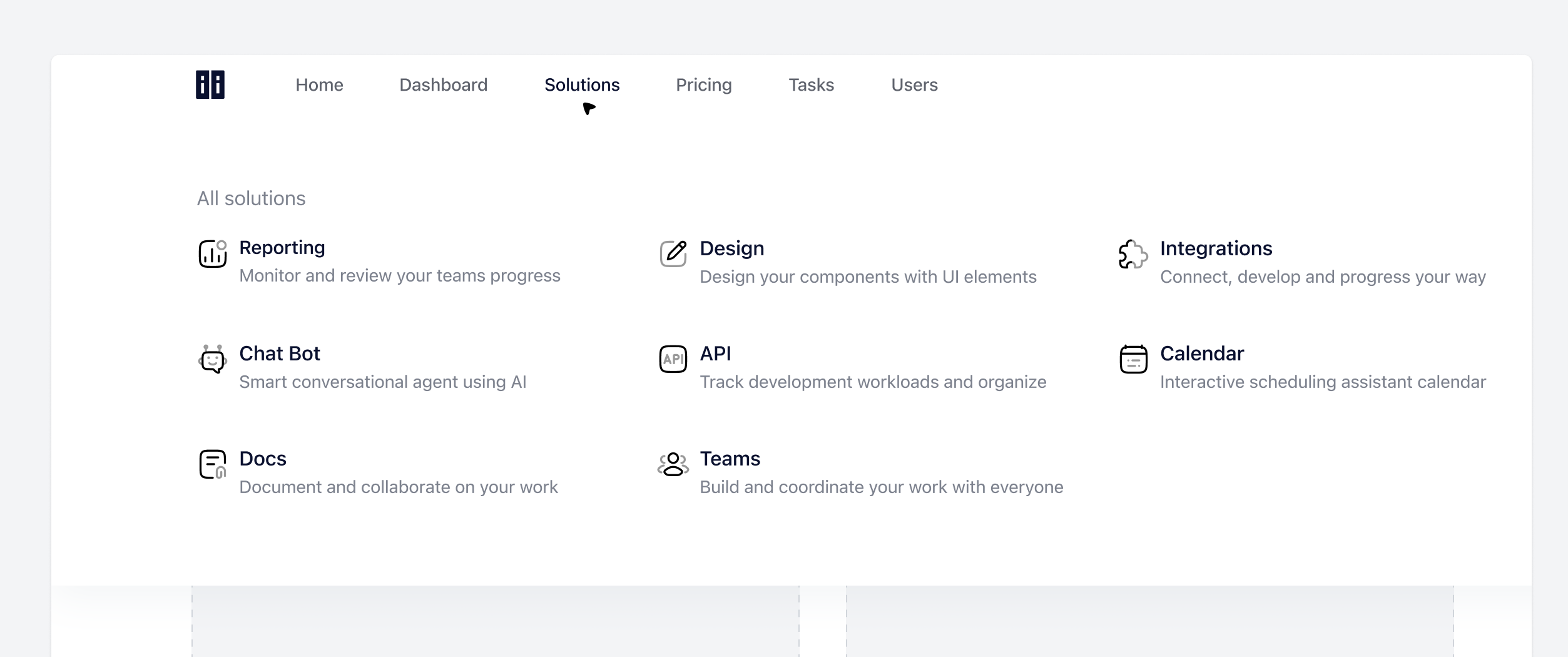The height and width of the screenshot is (657, 1568).
Task: Select the Chat Bot solution
Action: (x=279, y=354)
